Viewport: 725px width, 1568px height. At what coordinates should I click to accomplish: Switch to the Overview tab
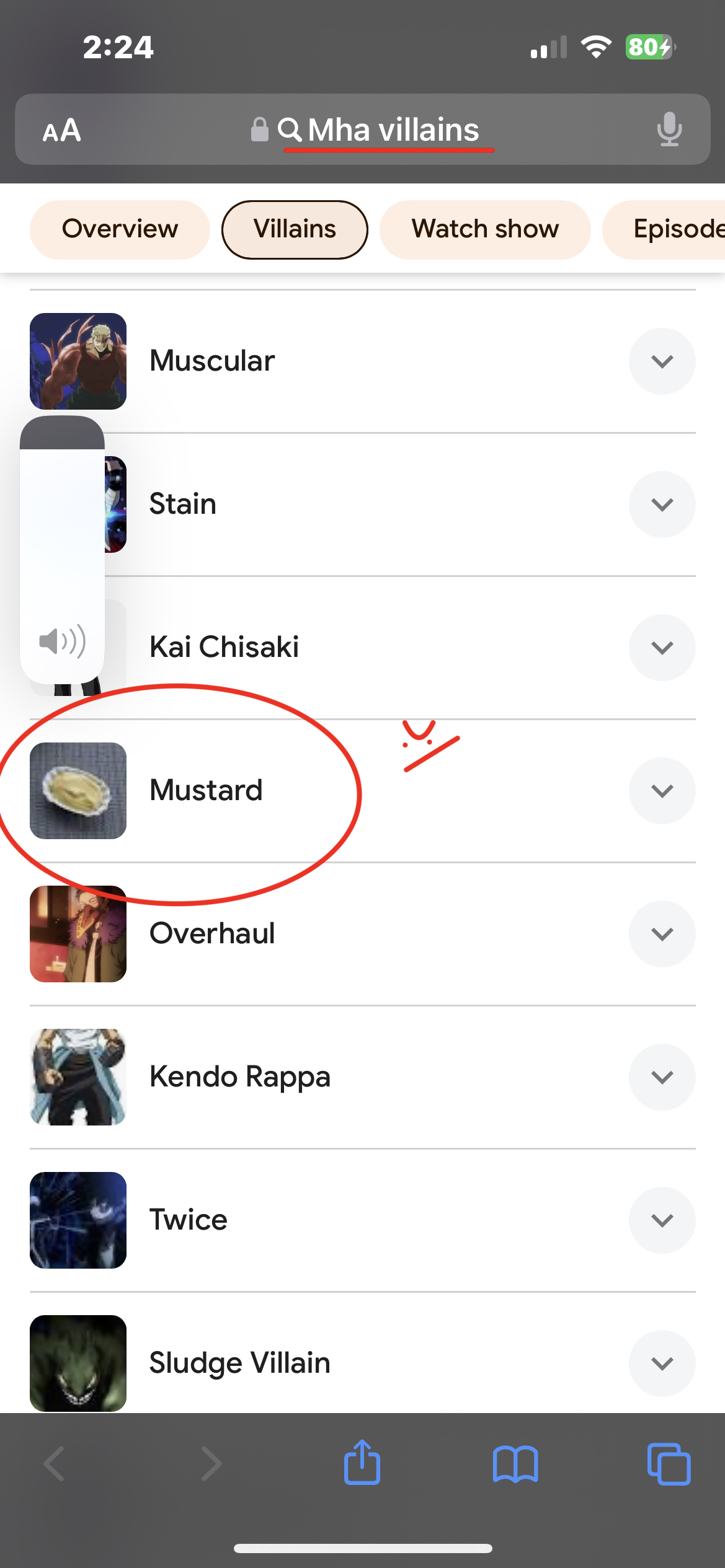[120, 229]
